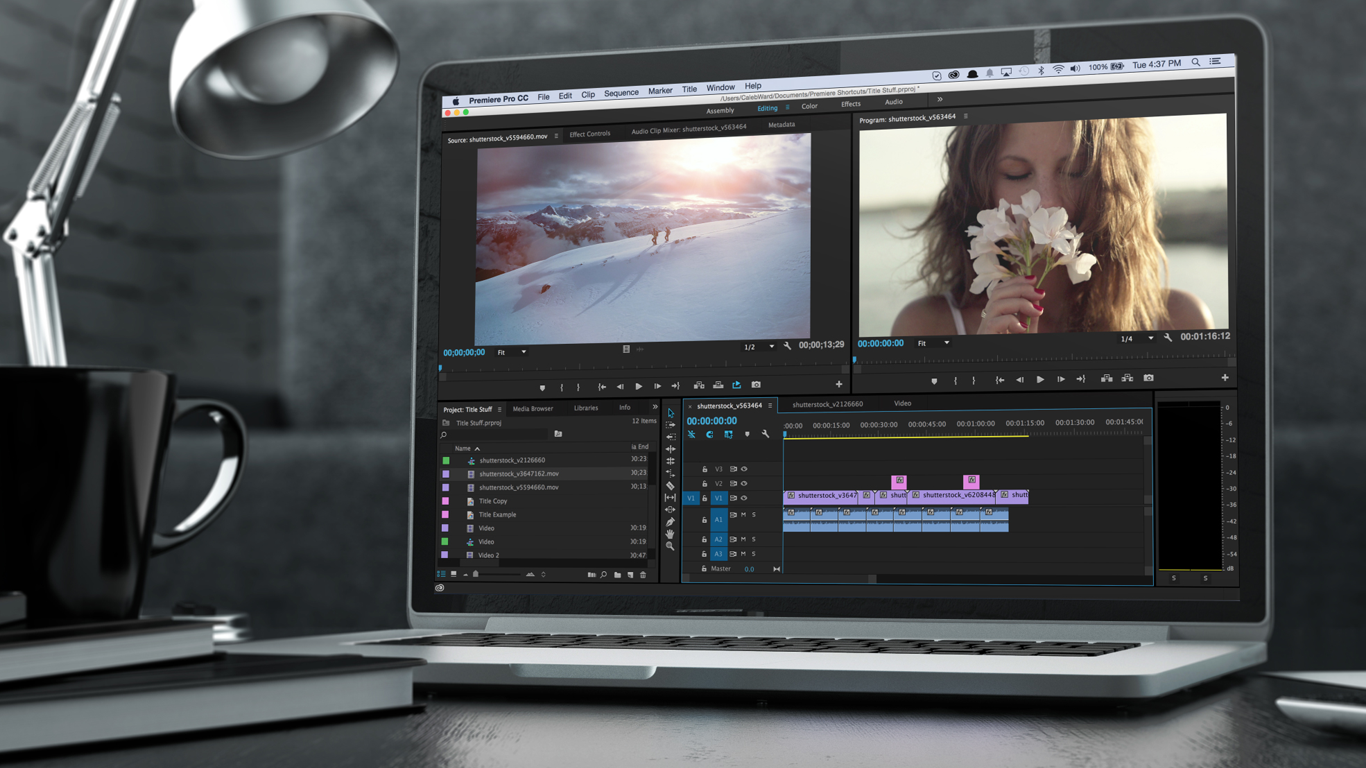Open Program monitor settings wrench
The image size is (1366, 768).
[1167, 338]
